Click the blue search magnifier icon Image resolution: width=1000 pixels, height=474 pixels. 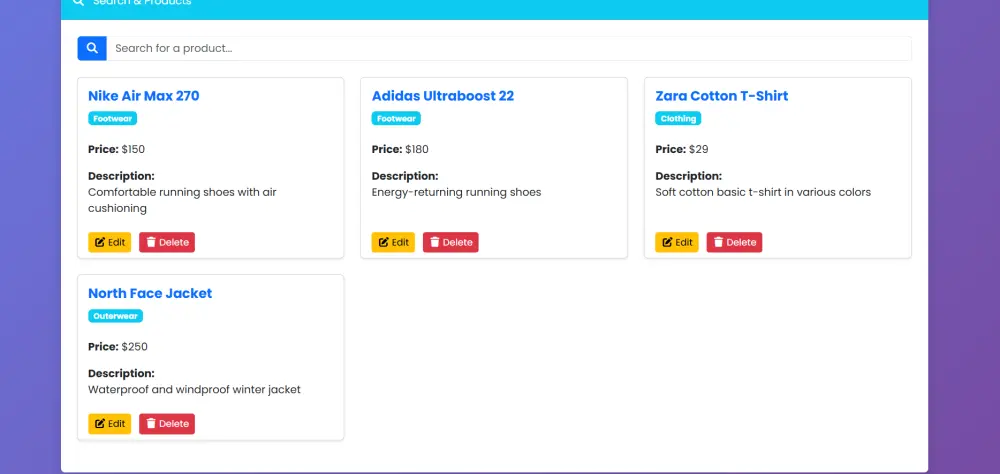[92, 48]
